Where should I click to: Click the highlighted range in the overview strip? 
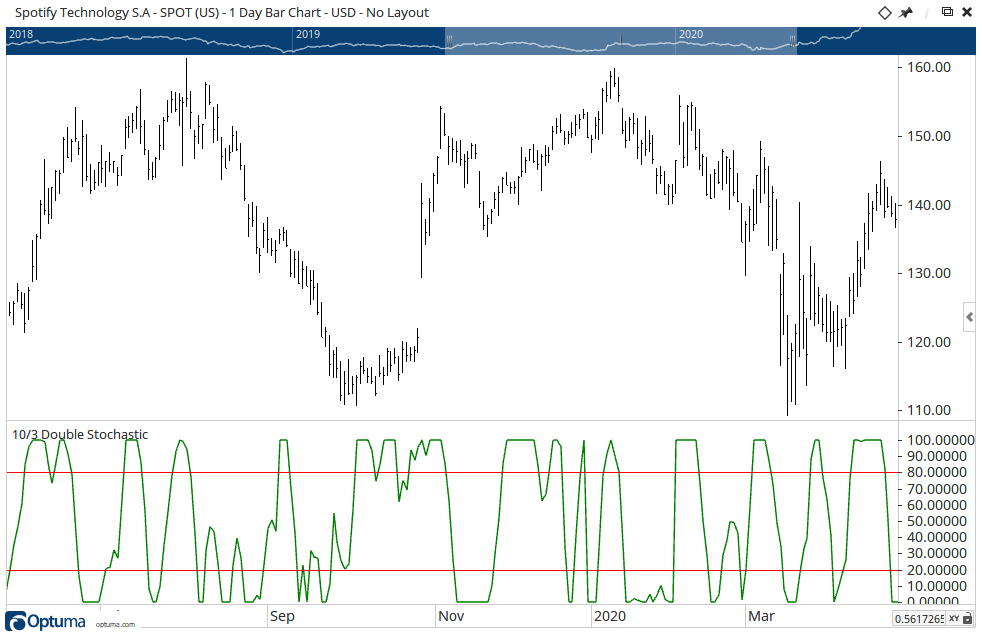621,41
